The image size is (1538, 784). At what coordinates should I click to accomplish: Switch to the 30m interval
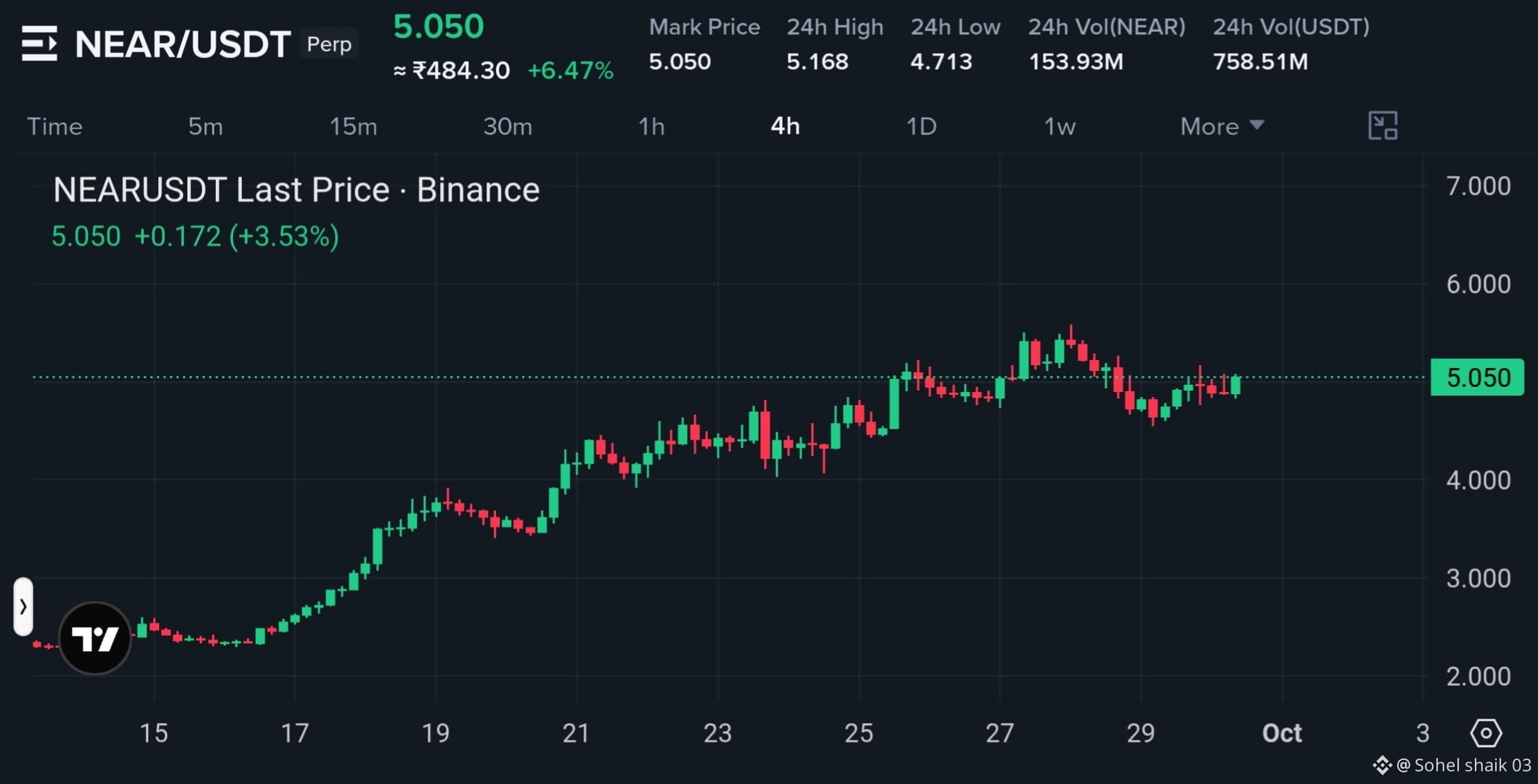(508, 126)
